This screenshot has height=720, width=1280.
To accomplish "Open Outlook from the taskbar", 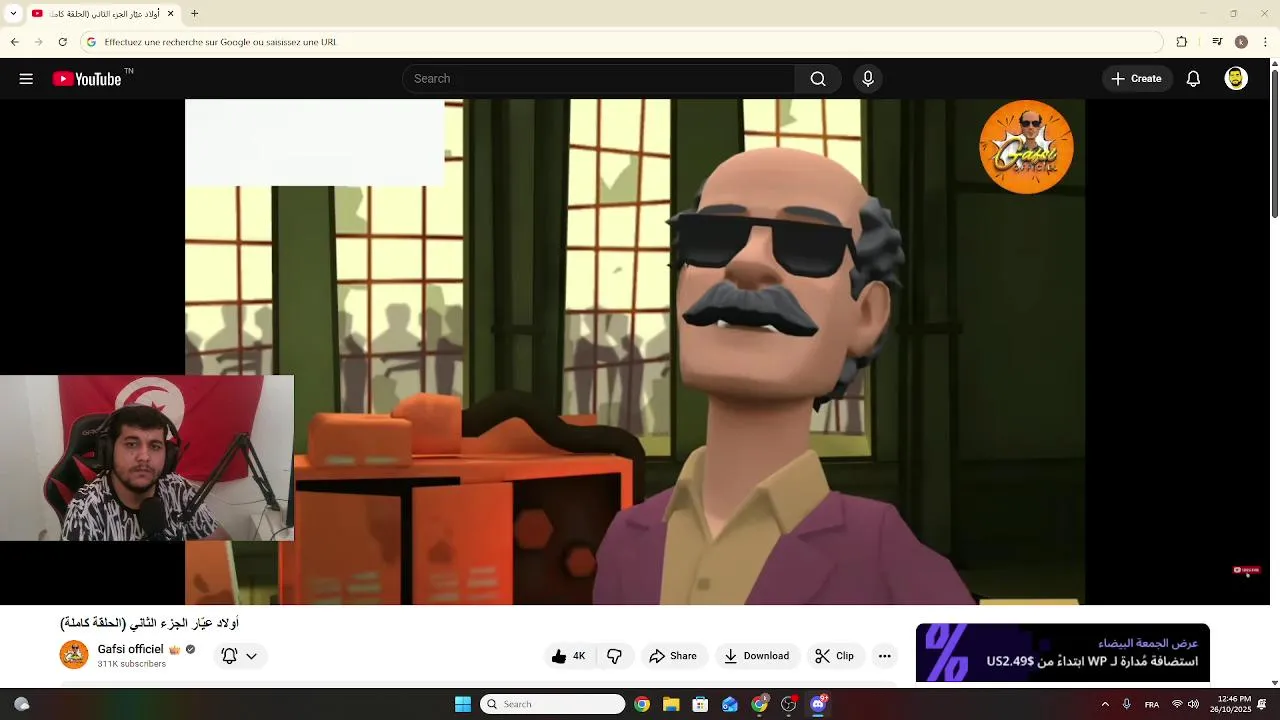I will 730,704.
